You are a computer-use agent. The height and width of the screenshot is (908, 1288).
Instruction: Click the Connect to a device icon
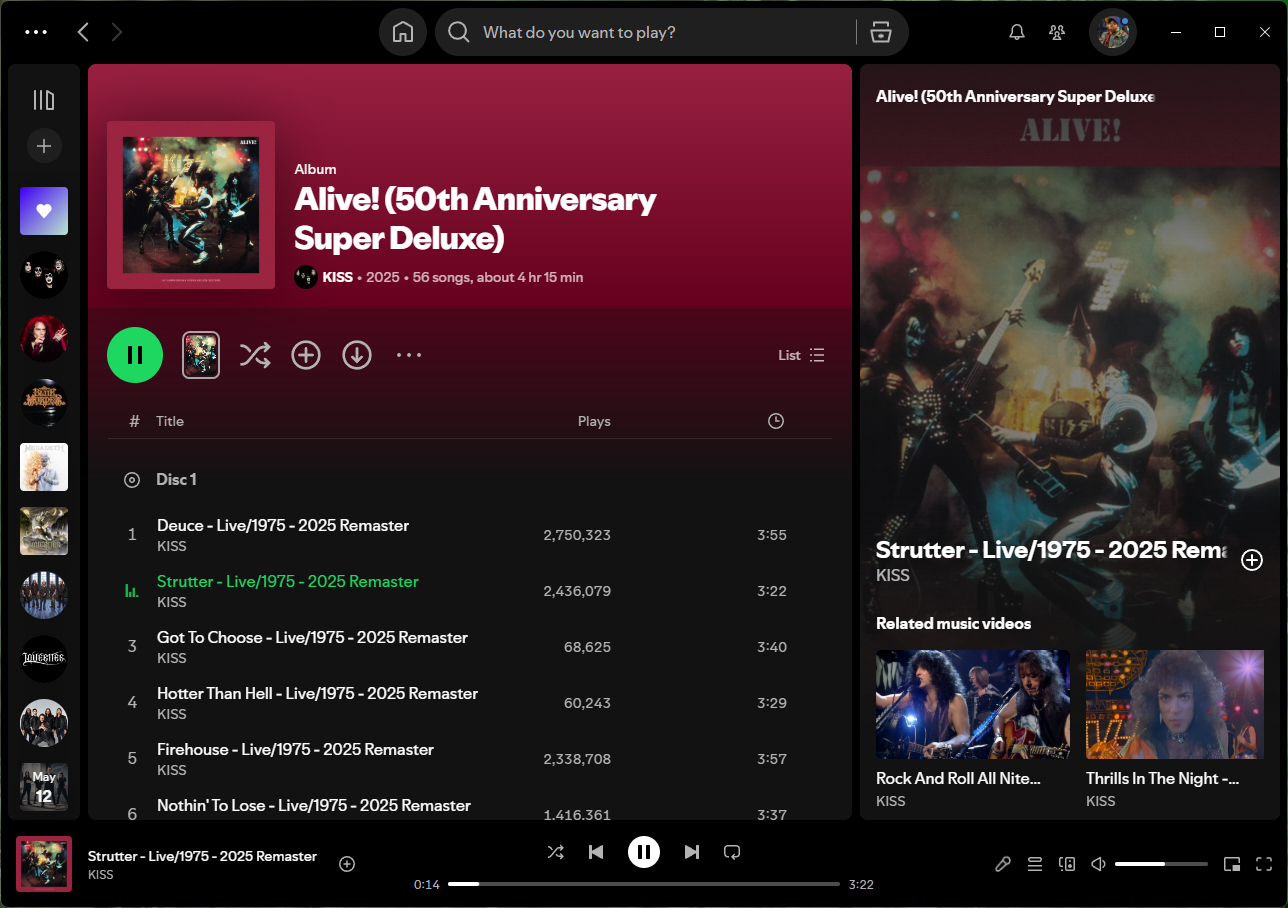pos(1067,863)
